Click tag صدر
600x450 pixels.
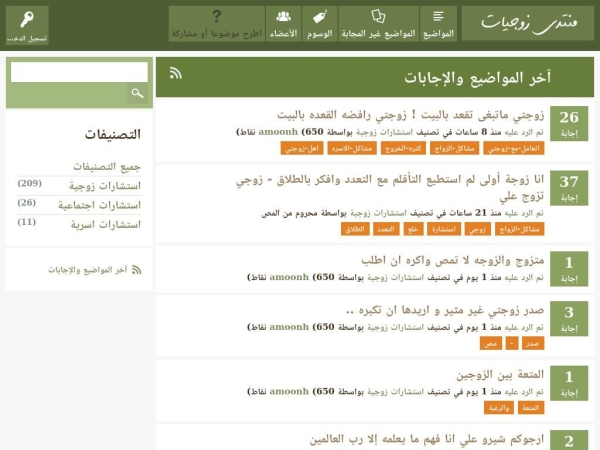click(x=533, y=343)
